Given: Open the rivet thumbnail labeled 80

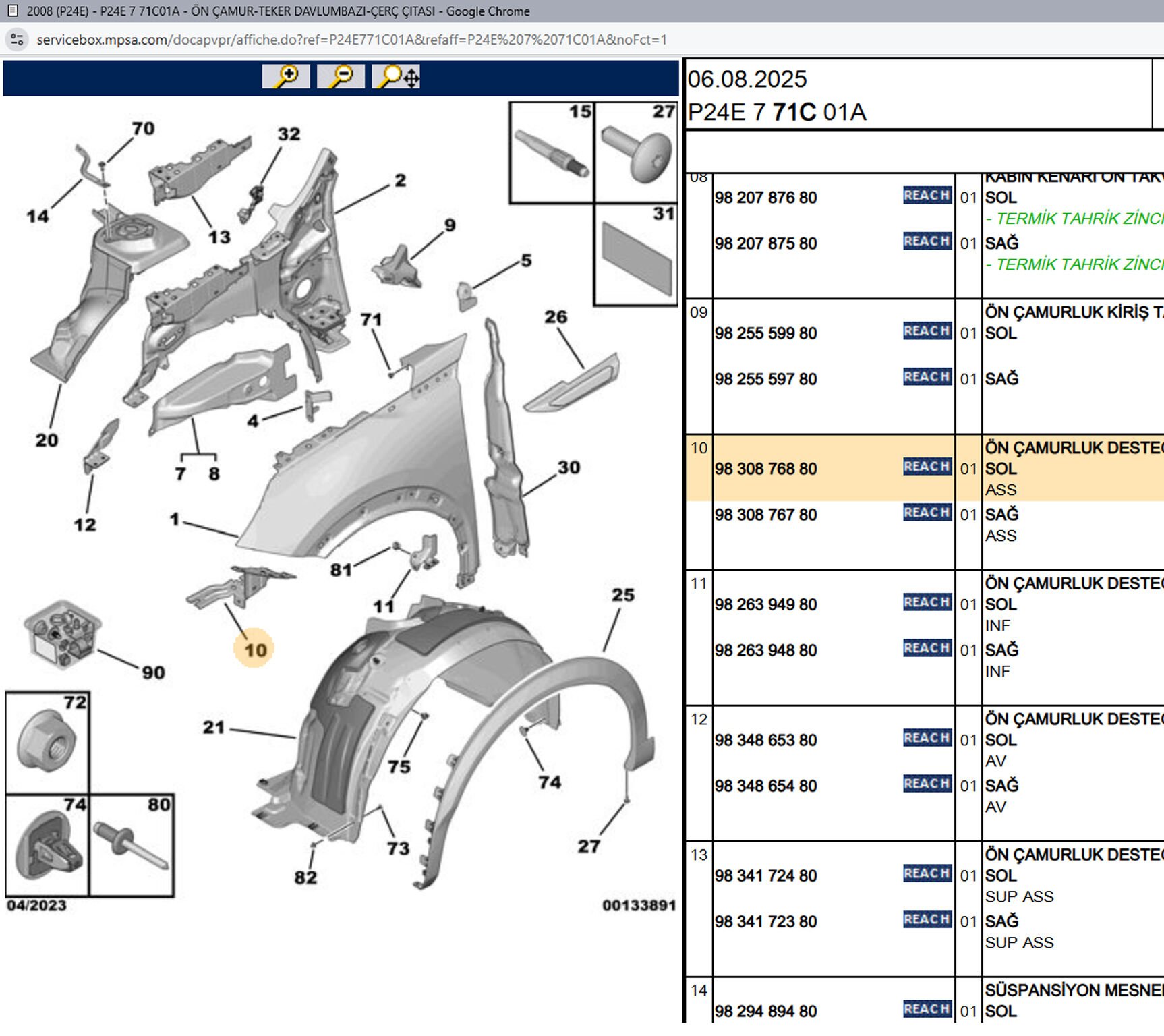Looking at the screenshot, I should click(132, 845).
